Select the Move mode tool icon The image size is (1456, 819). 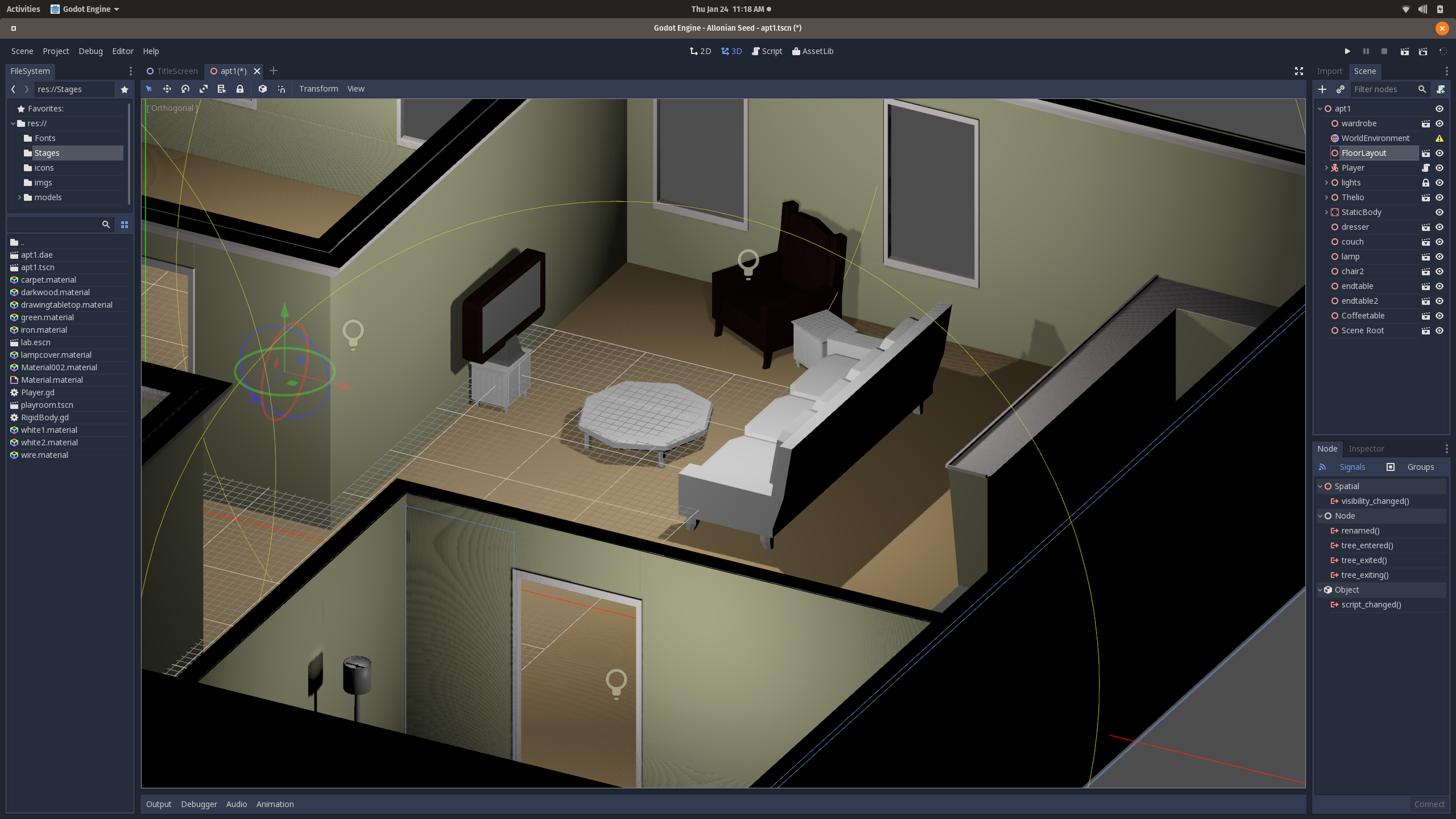(x=167, y=89)
